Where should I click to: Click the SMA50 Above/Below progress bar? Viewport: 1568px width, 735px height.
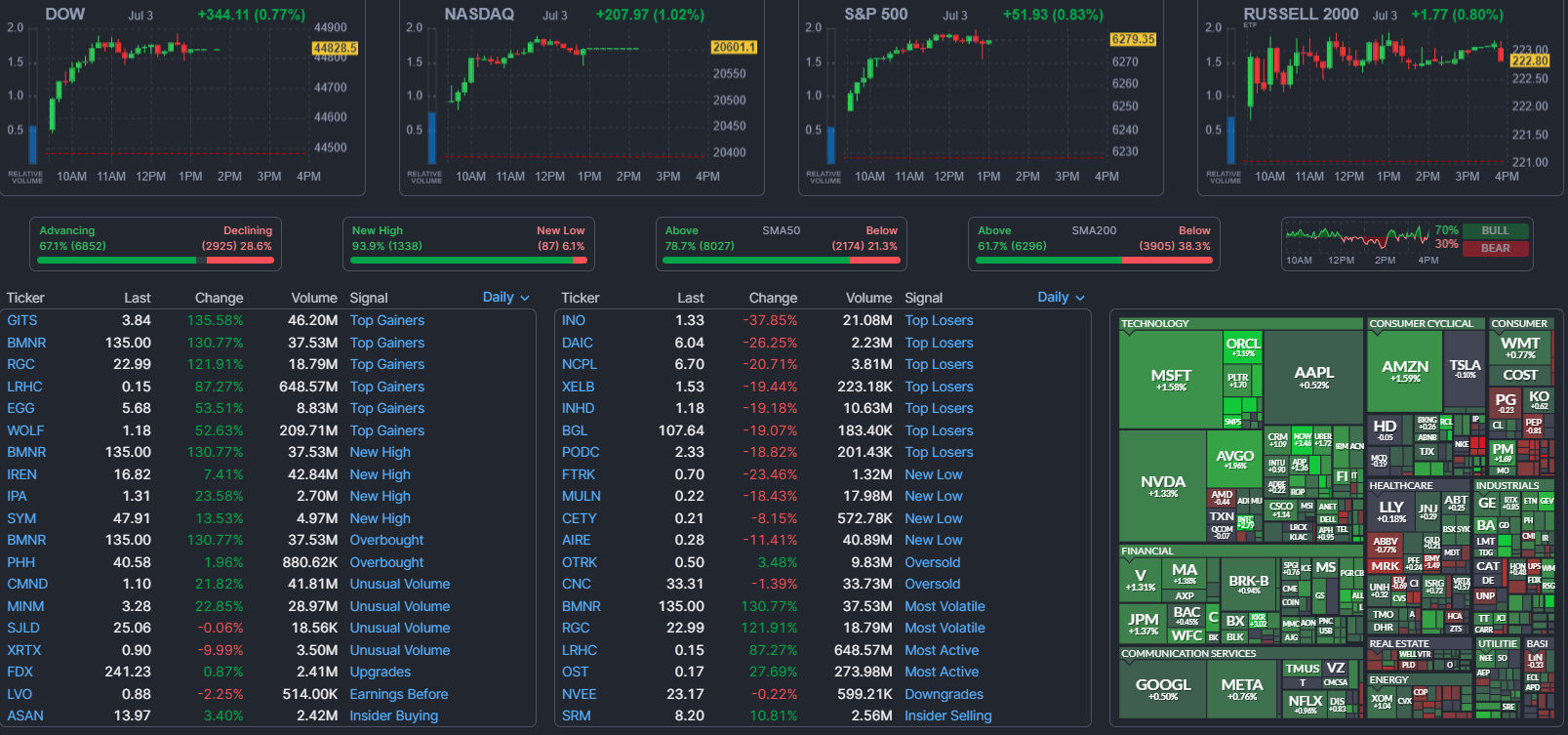[x=782, y=261]
